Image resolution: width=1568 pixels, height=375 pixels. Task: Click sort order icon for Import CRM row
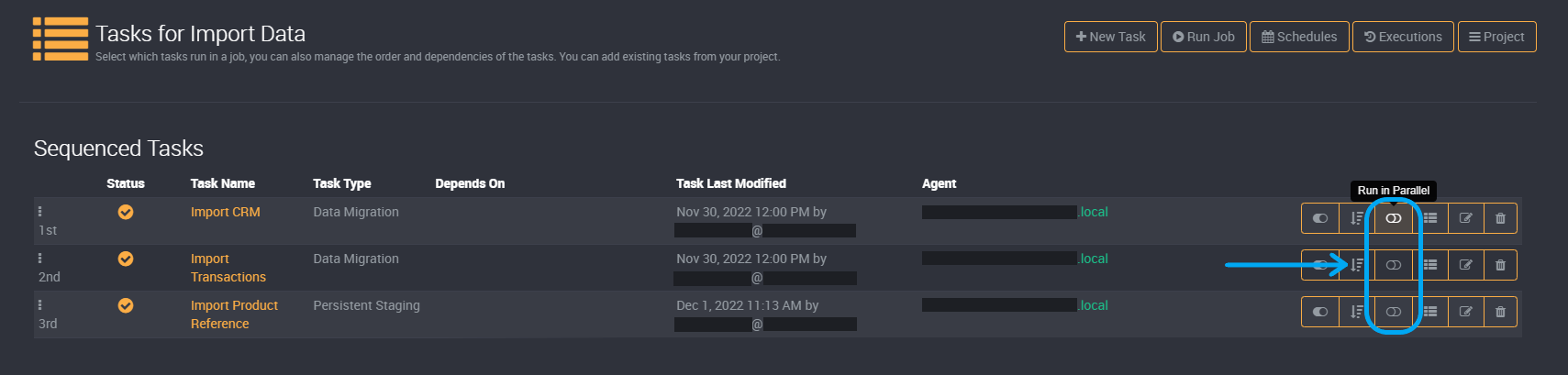point(1357,218)
